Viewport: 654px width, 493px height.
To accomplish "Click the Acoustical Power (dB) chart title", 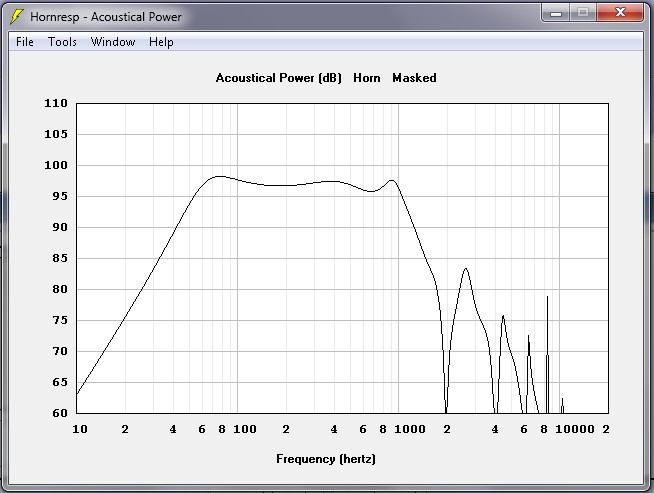I will [279, 78].
